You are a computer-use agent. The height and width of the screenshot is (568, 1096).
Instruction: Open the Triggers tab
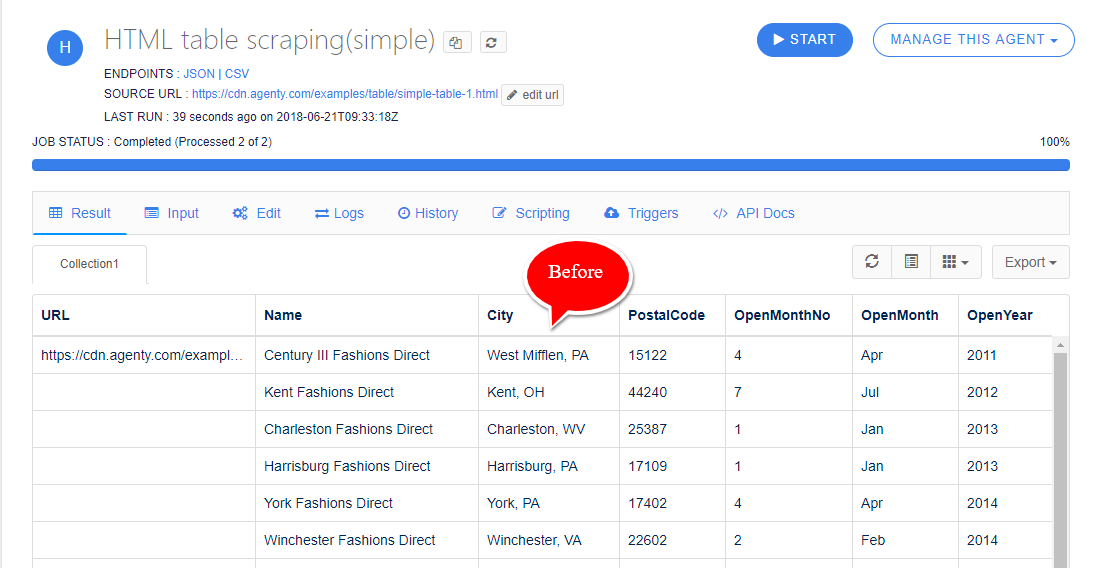642,213
